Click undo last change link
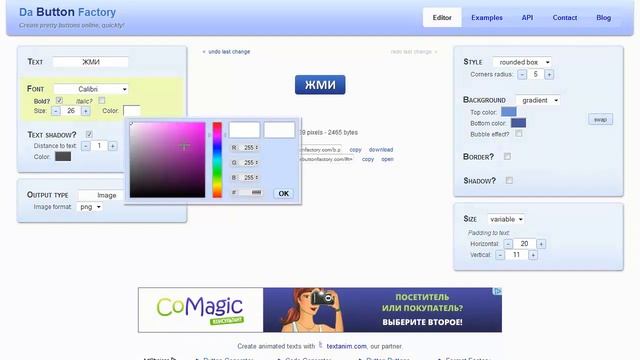 coord(229,52)
